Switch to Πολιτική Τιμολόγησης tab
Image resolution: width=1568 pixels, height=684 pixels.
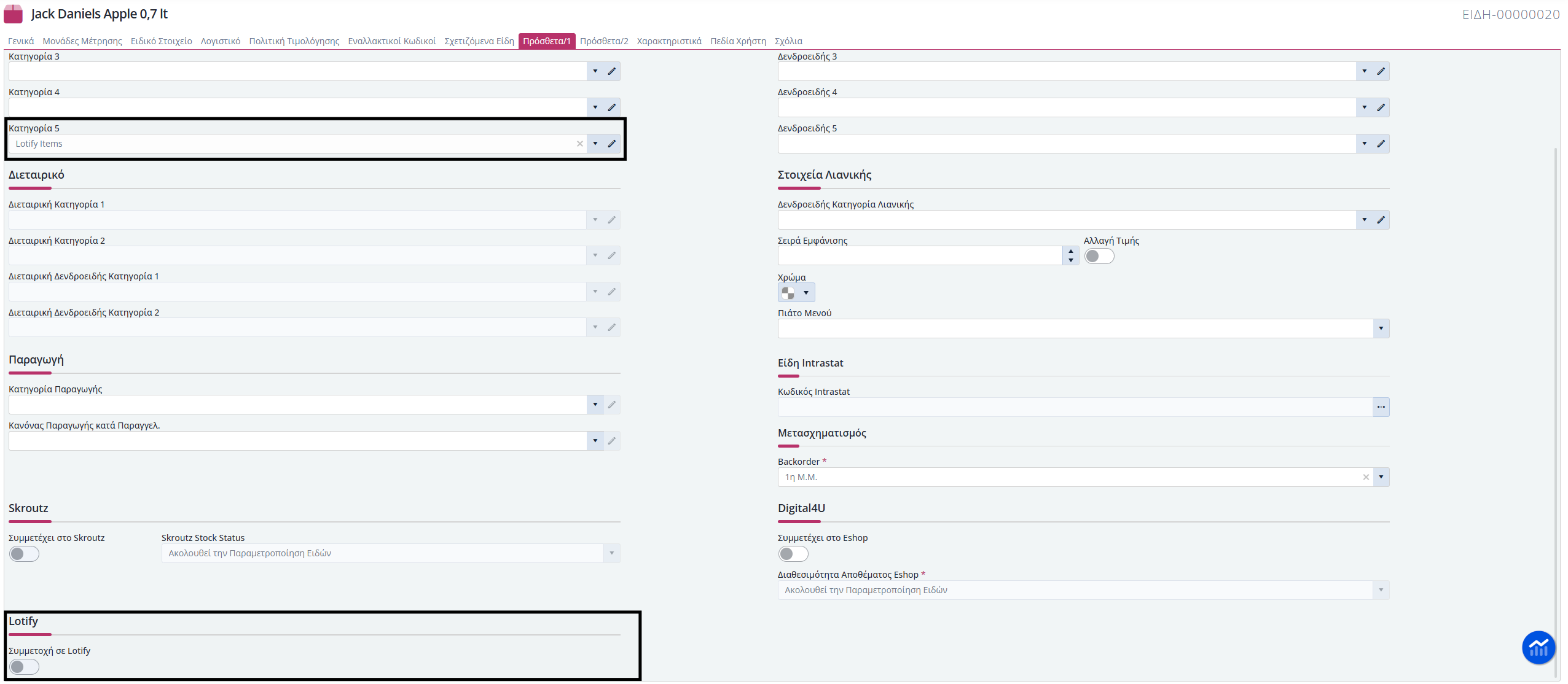click(x=294, y=41)
